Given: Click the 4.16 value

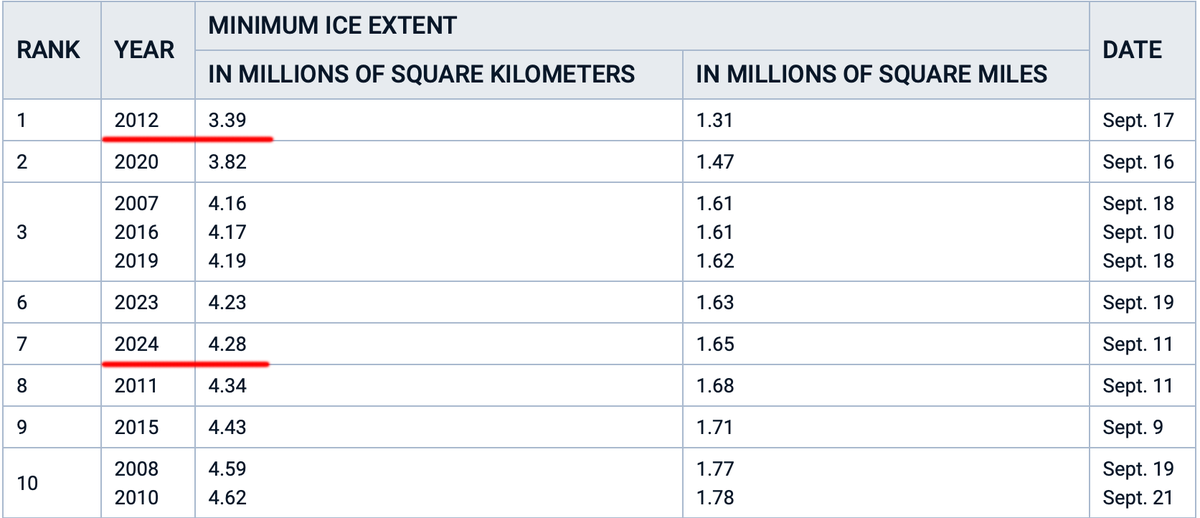Looking at the screenshot, I should tap(227, 204).
